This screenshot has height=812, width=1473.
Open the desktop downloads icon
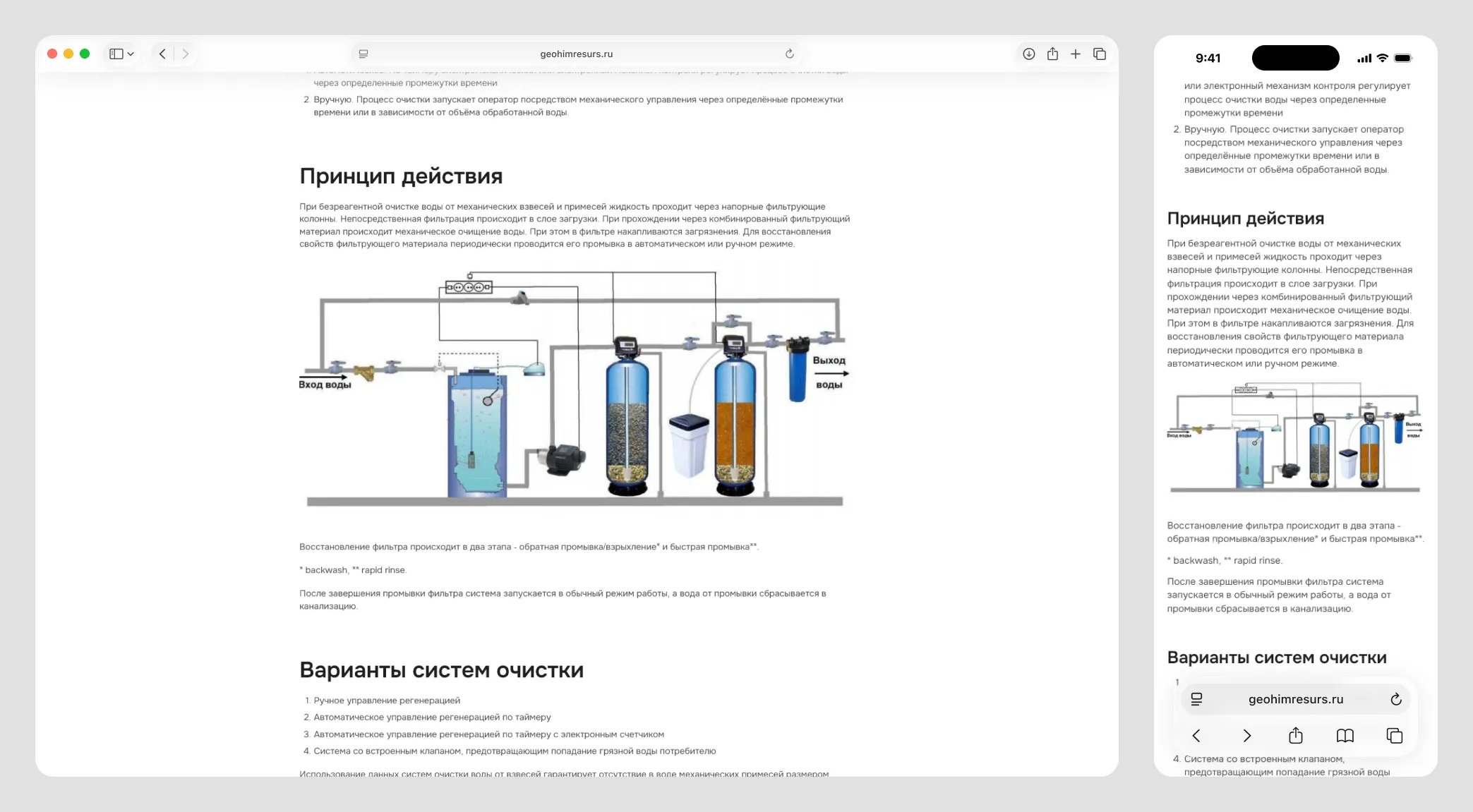coord(1029,54)
